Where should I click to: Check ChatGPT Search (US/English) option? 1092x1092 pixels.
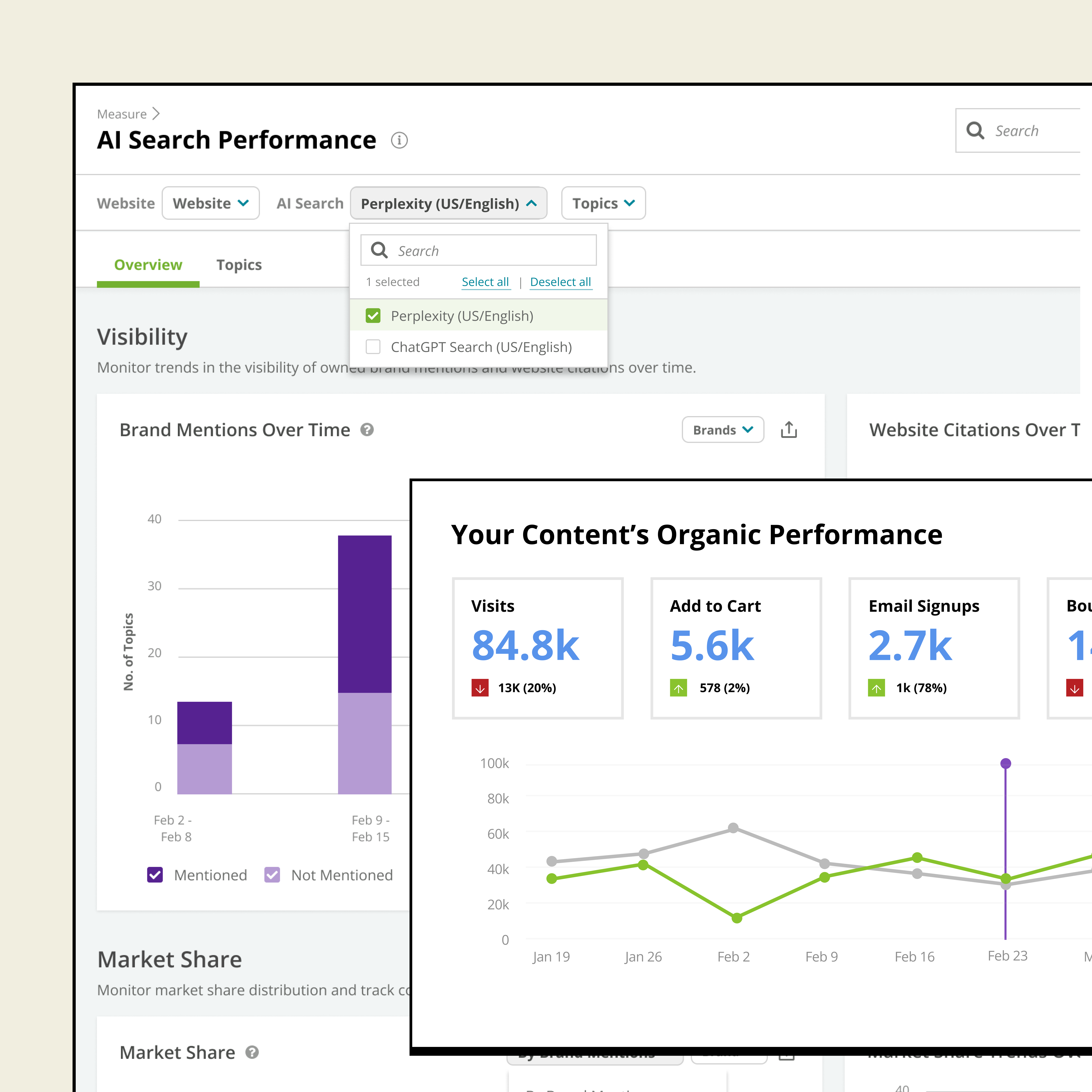click(373, 346)
